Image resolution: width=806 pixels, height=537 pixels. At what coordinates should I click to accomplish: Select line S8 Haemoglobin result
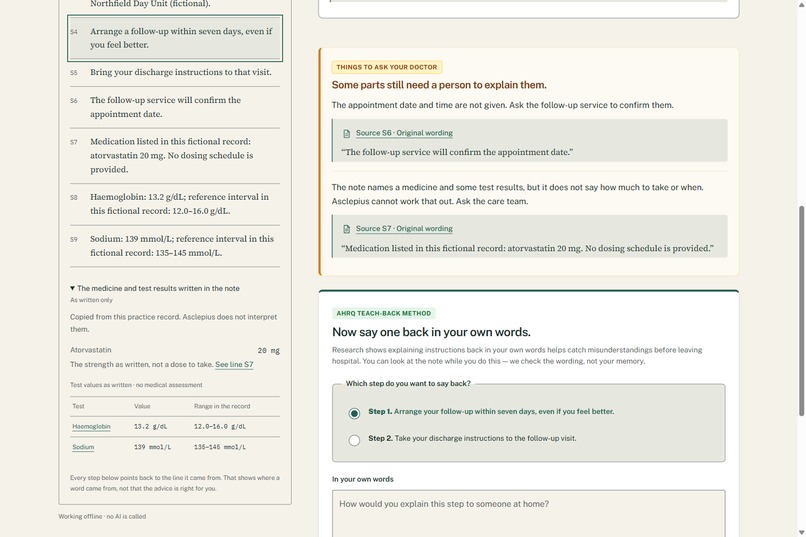175,204
